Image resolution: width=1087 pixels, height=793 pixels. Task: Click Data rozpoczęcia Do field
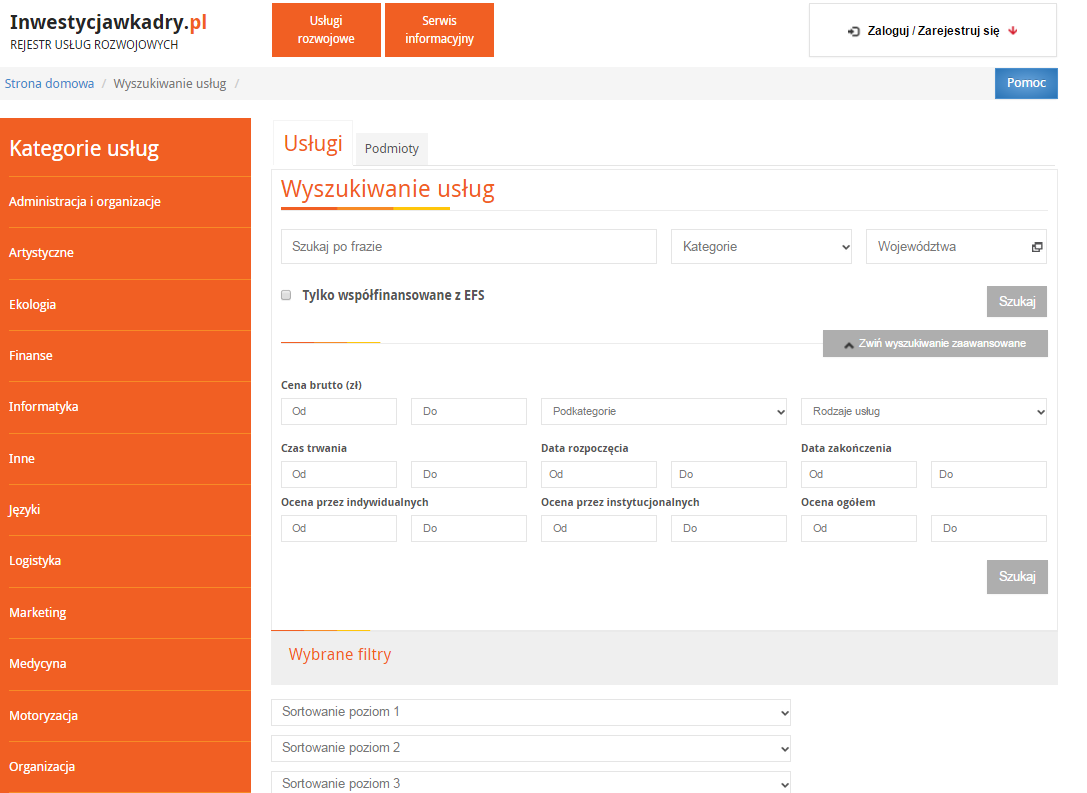point(729,474)
